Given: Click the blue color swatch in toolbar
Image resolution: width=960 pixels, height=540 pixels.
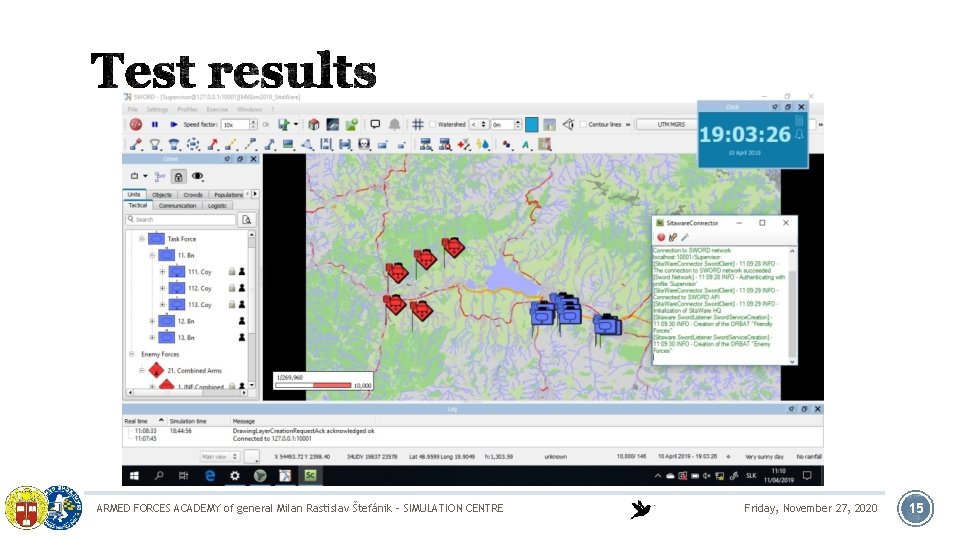Looking at the screenshot, I should (x=531, y=124).
